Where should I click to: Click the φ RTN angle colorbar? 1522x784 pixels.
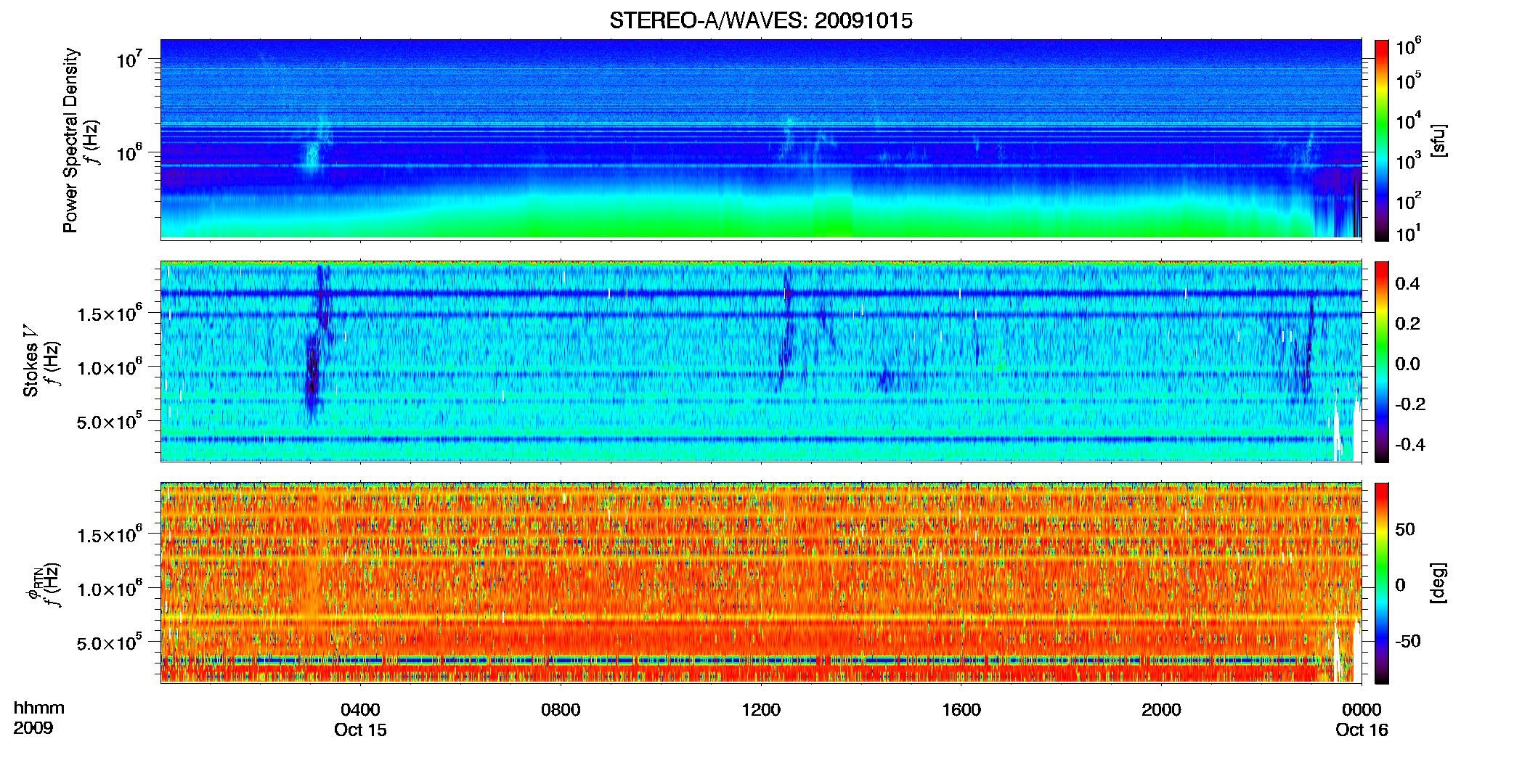pos(1382,583)
